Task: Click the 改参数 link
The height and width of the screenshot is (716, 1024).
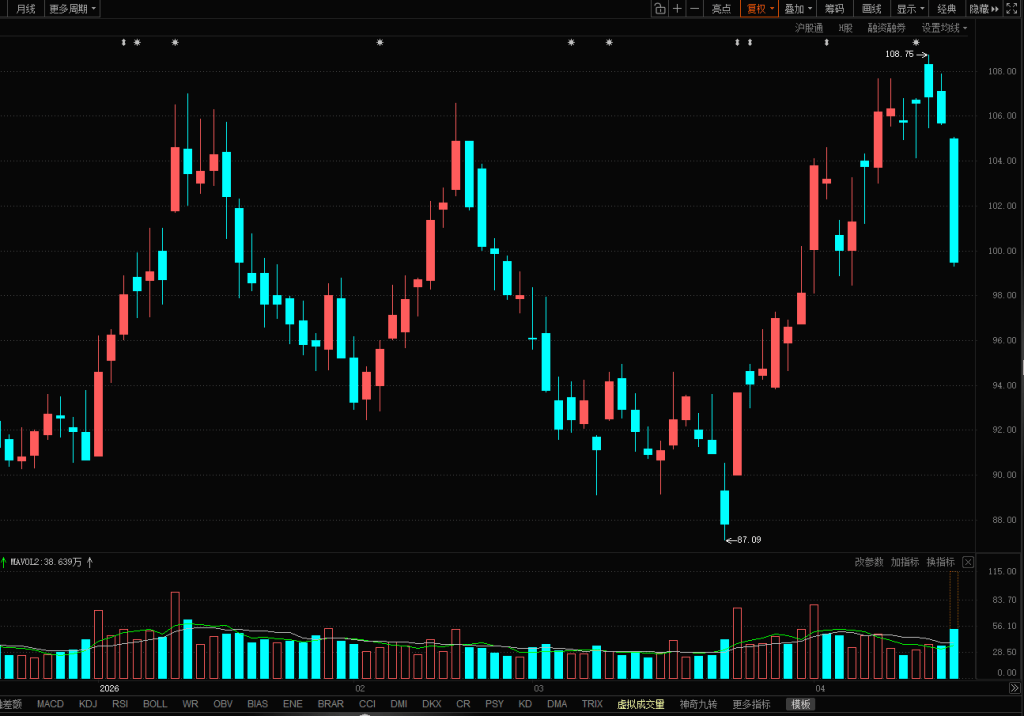Action: pos(869,562)
